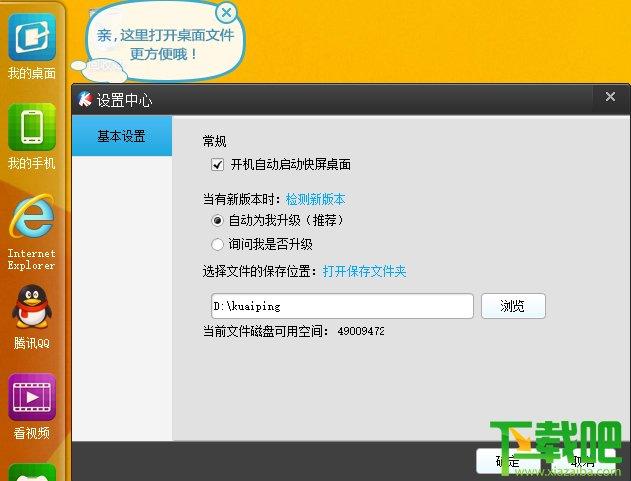Open the 我的手机 phone icon

[x=32, y=127]
